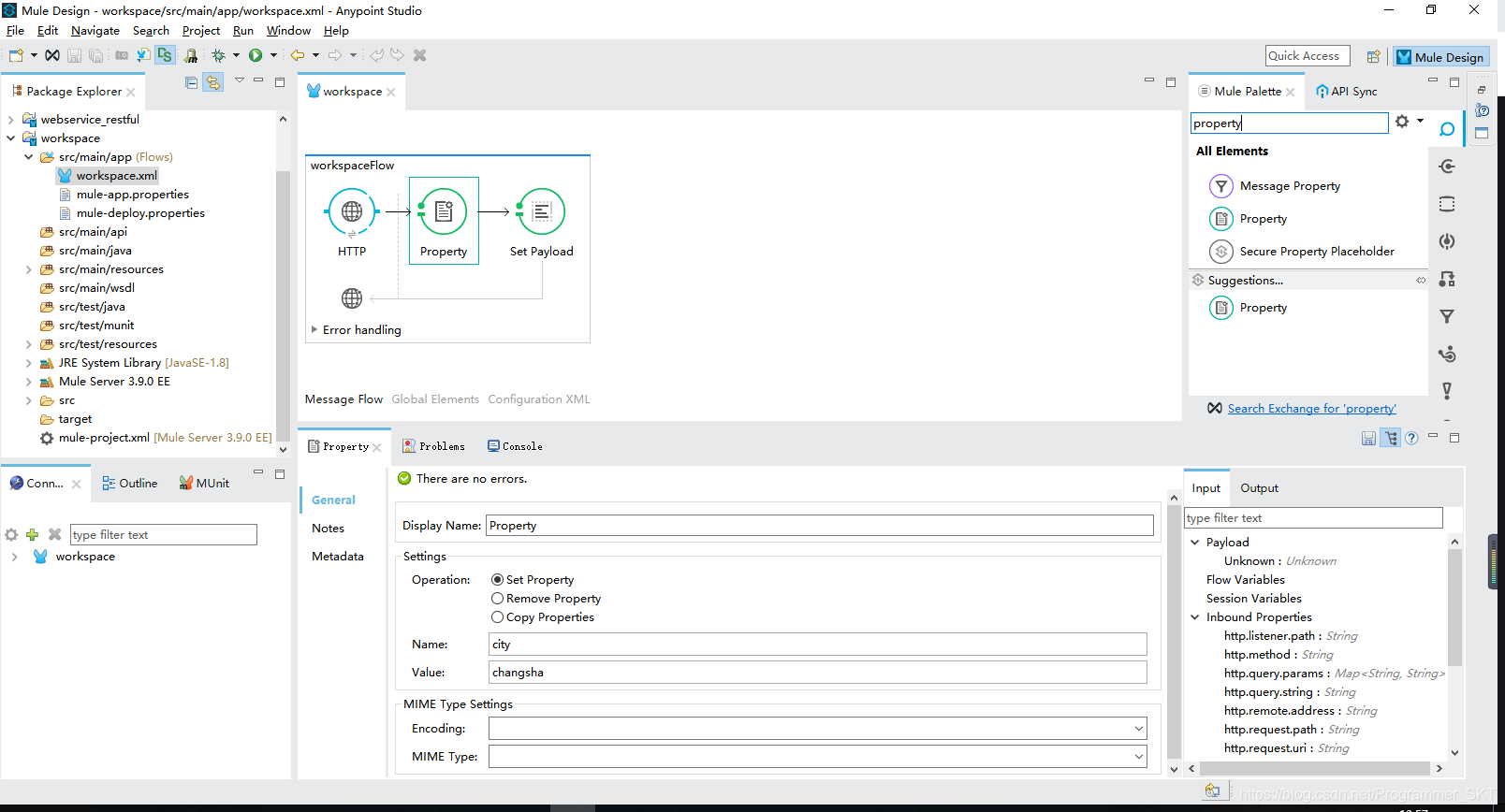1505x812 pixels.
Task: Click Search Exchange for 'property' link
Action: point(1311,409)
